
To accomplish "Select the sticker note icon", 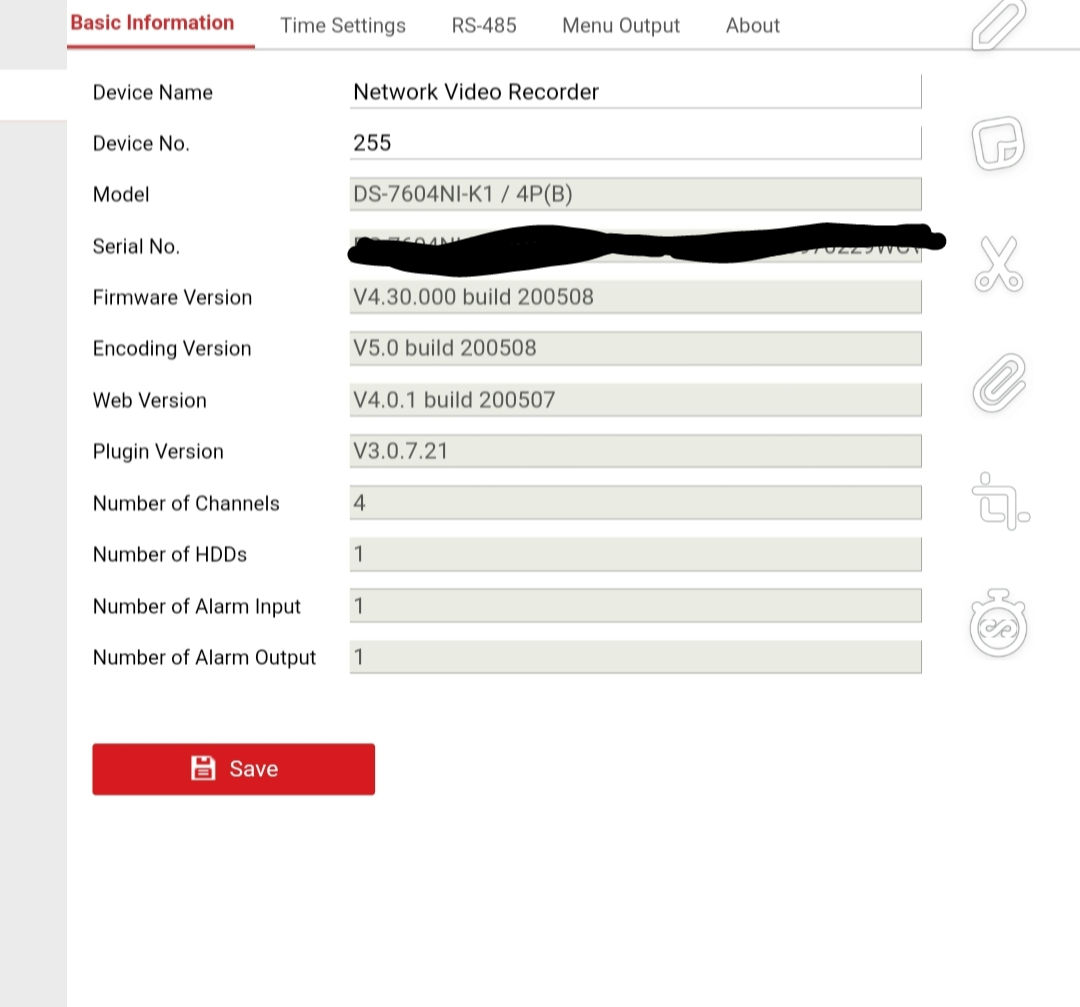I will click(x=998, y=143).
